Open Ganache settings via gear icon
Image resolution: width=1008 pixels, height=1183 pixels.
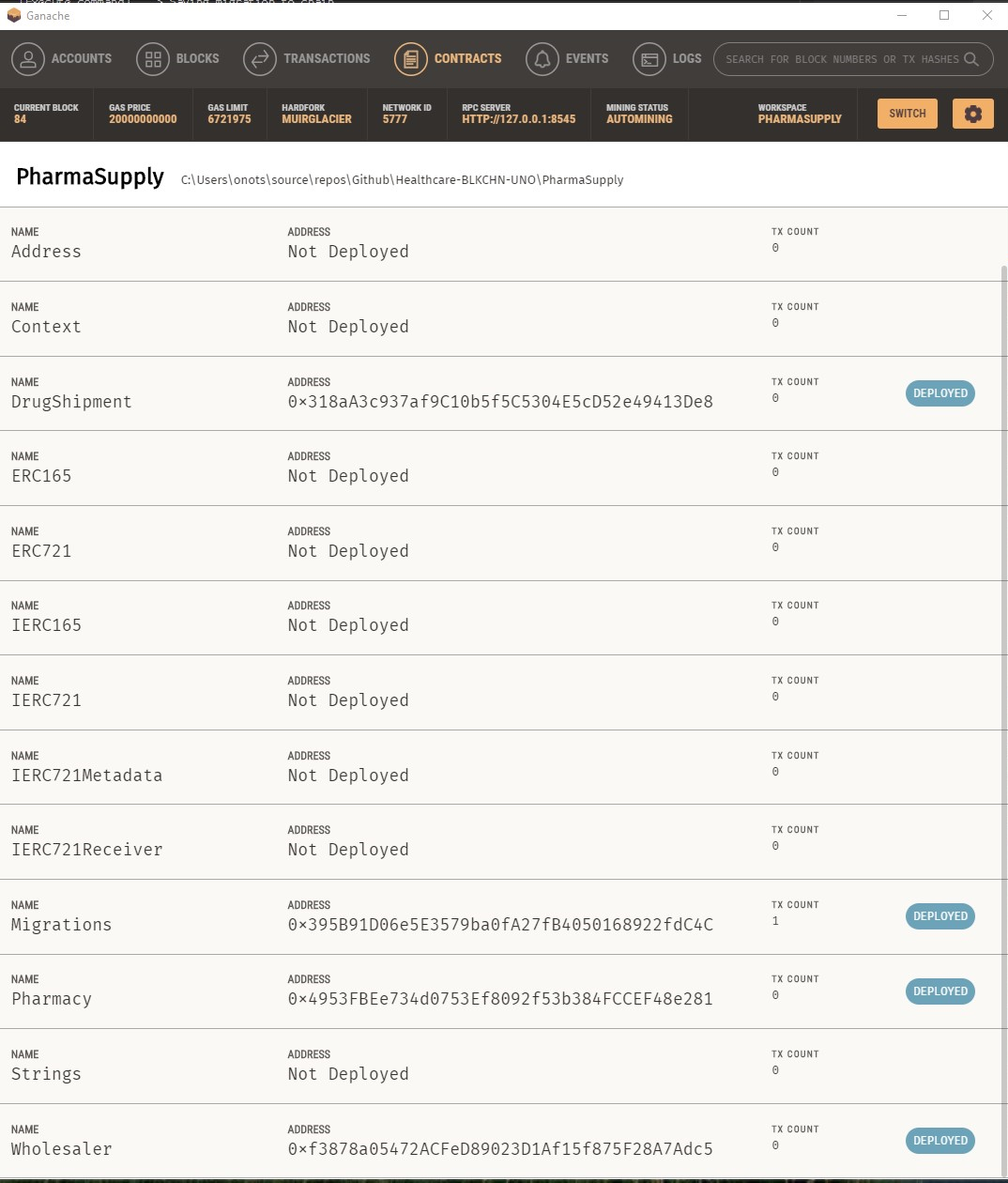973,114
